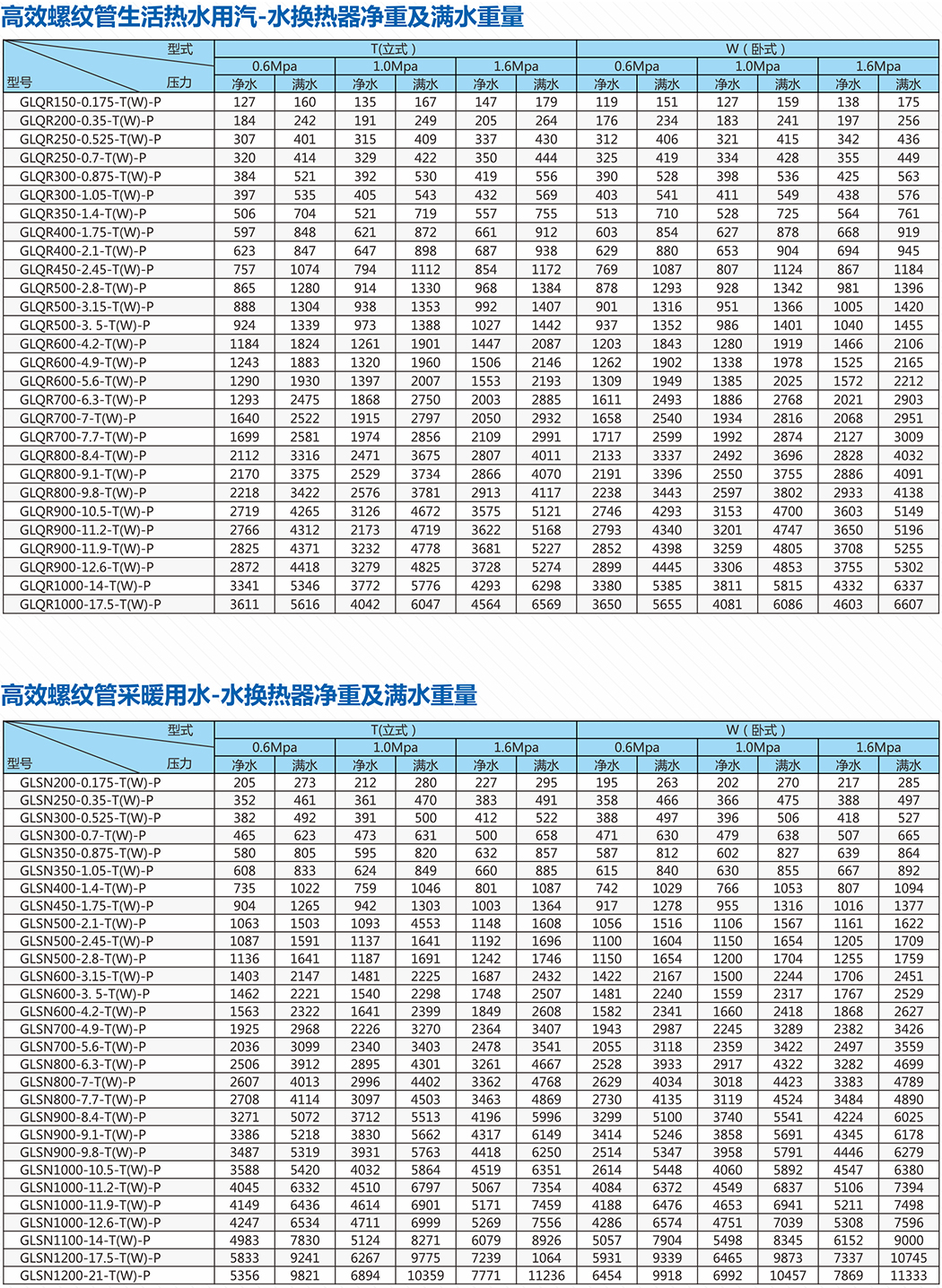Click the cell with value 11333
This screenshot has height=1288, width=942.
click(908, 1275)
